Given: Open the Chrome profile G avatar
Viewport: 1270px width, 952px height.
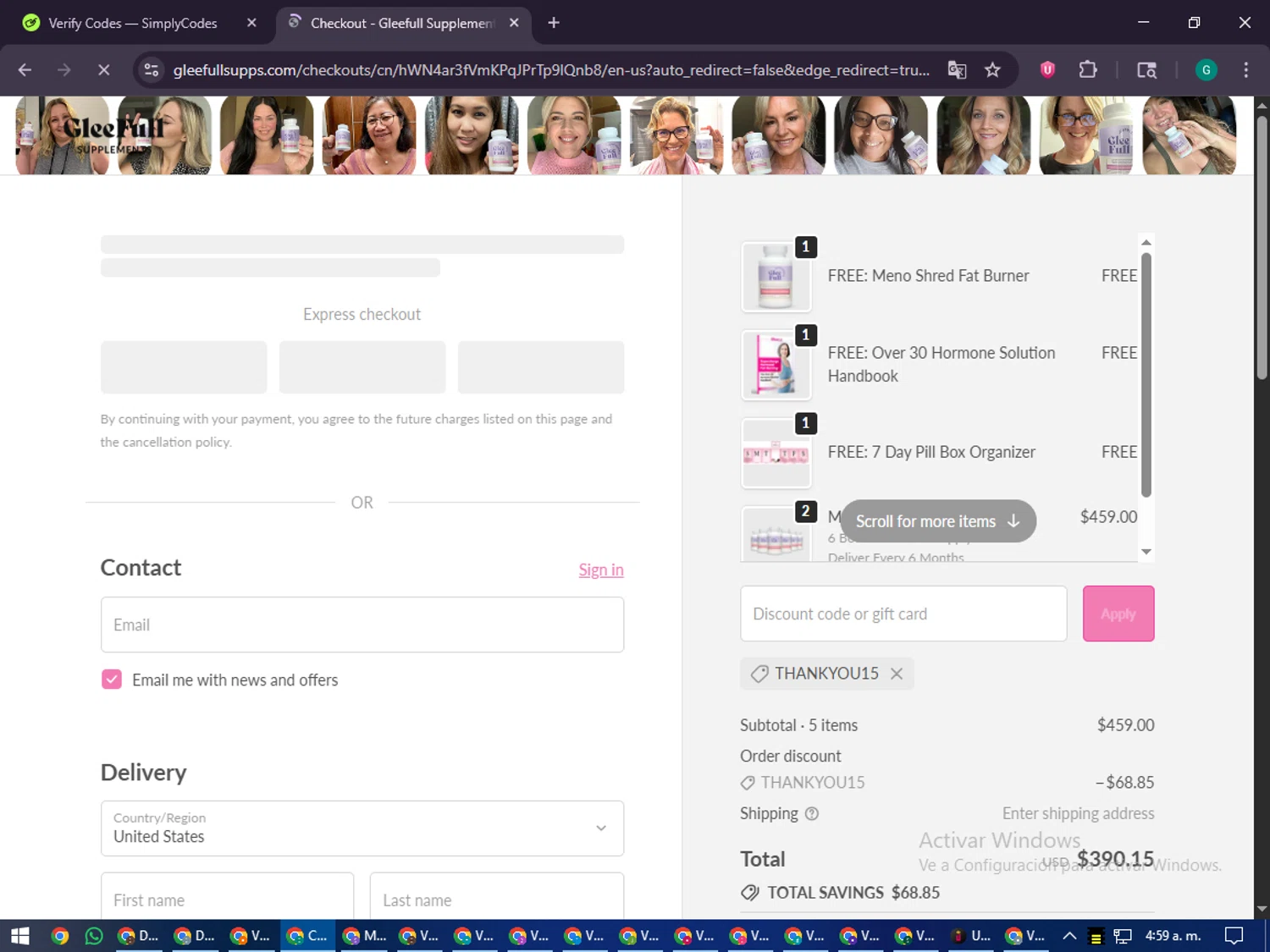Looking at the screenshot, I should coord(1206,70).
